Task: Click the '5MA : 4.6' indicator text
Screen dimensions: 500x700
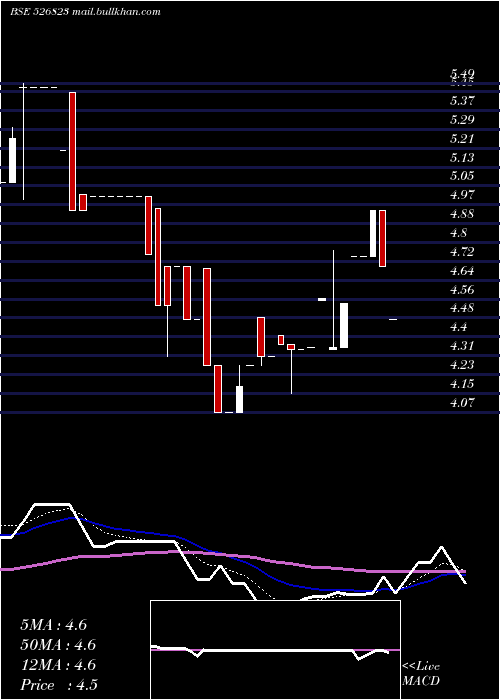Action: tap(54, 625)
